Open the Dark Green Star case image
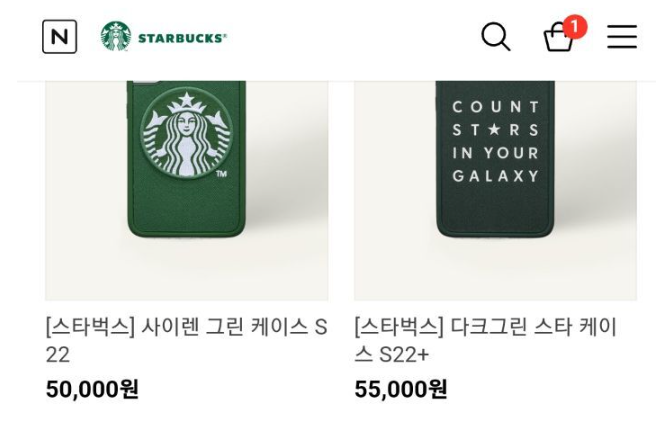Screen dimensions: 656x430 click(x=495, y=190)
